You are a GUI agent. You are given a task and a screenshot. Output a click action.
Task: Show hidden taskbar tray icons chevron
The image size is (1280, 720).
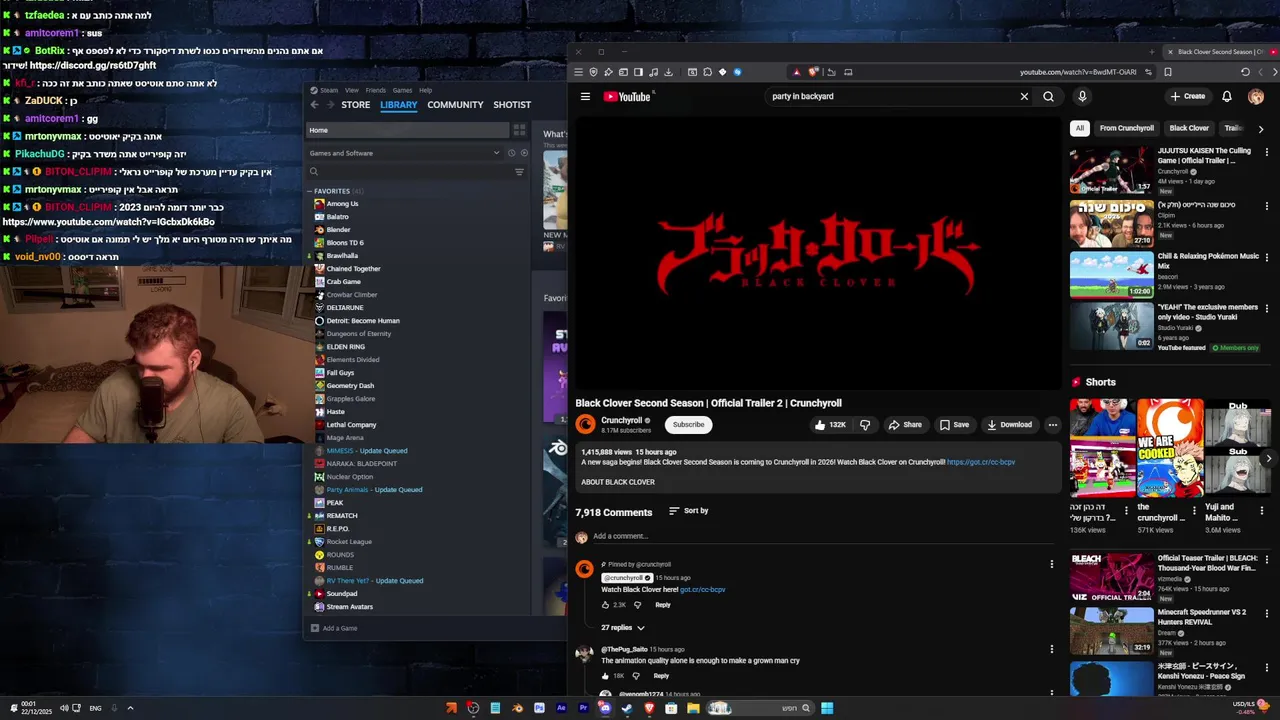point(130,708)
